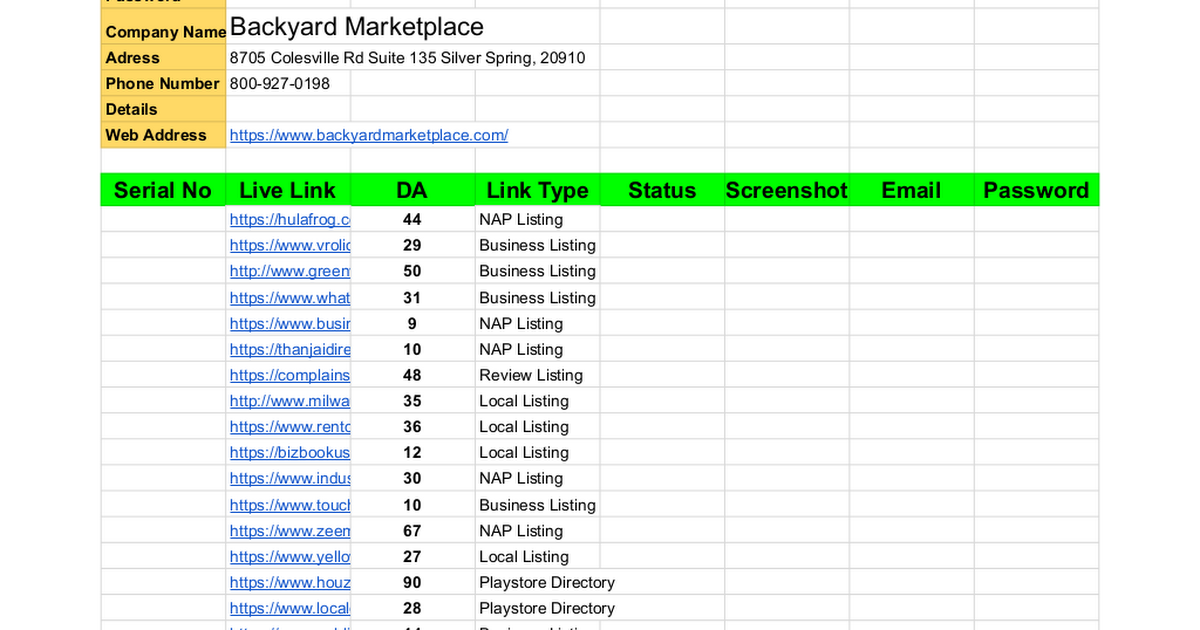This screenshot has width=1200, height=630.
Task: Open the complains live link
Action: click(290, 375)
